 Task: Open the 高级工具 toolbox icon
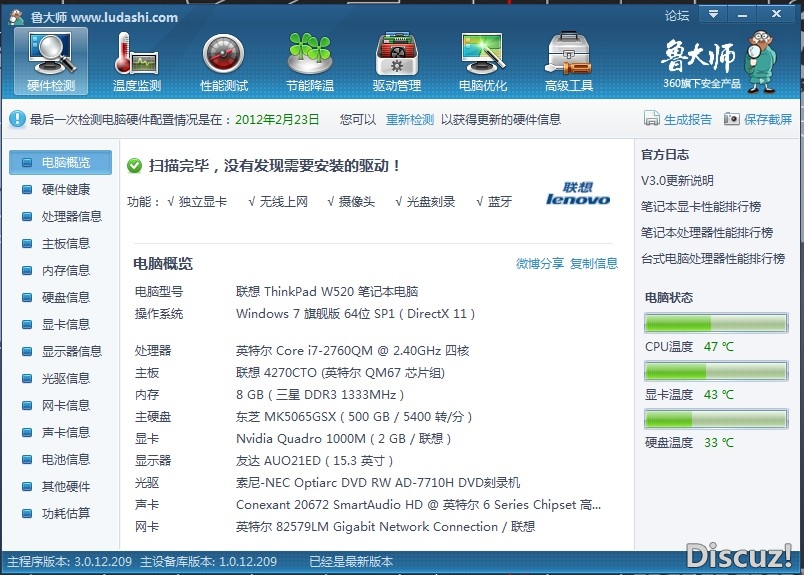pyautogui.click(x=569, y=61)
